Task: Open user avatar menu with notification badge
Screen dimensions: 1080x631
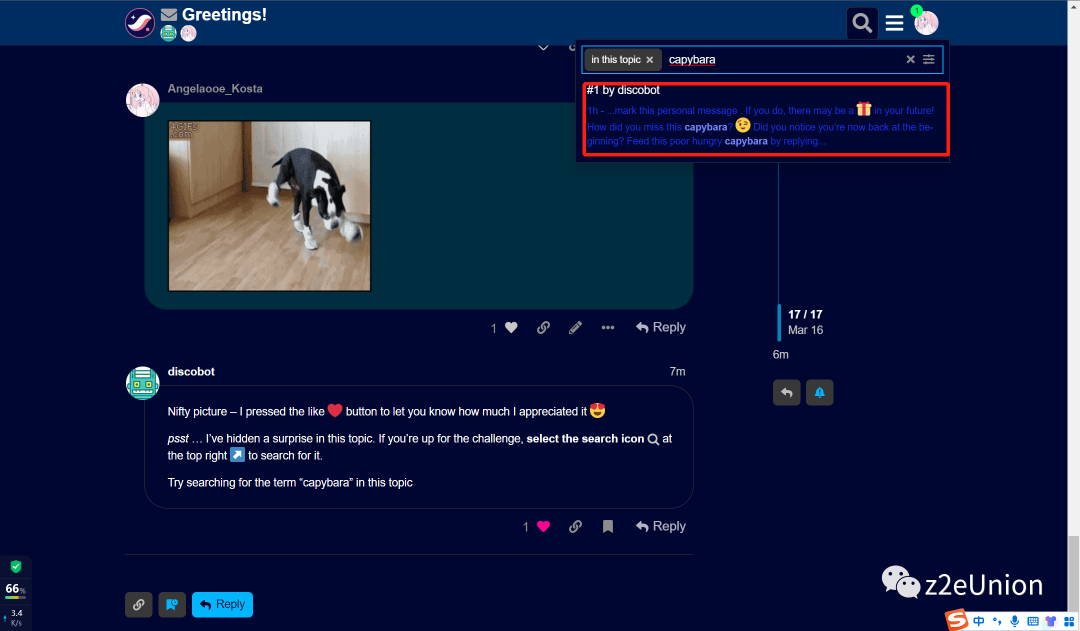Action: [926, 23]
